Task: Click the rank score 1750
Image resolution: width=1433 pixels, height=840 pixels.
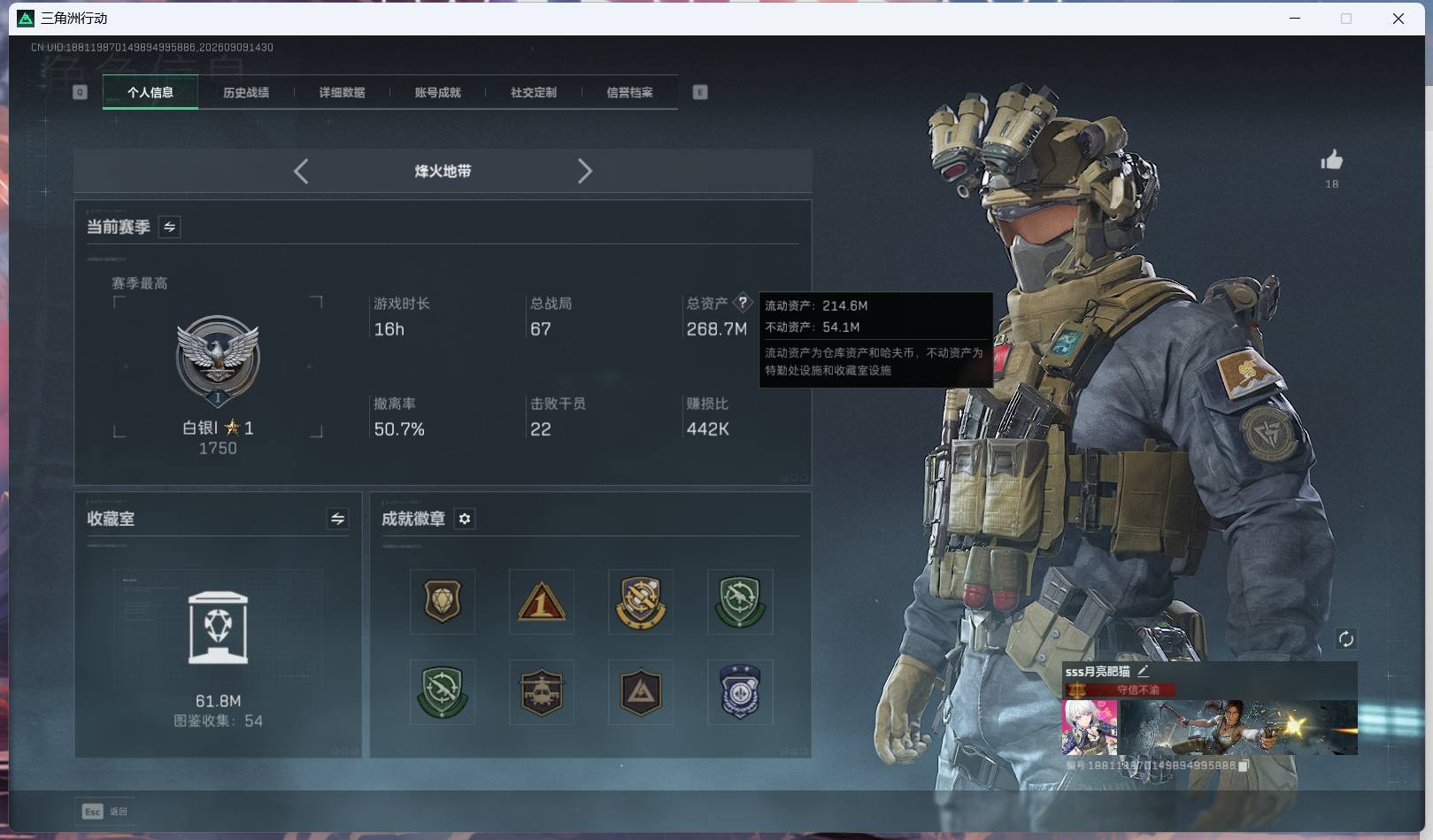Action: coord(218,449)
